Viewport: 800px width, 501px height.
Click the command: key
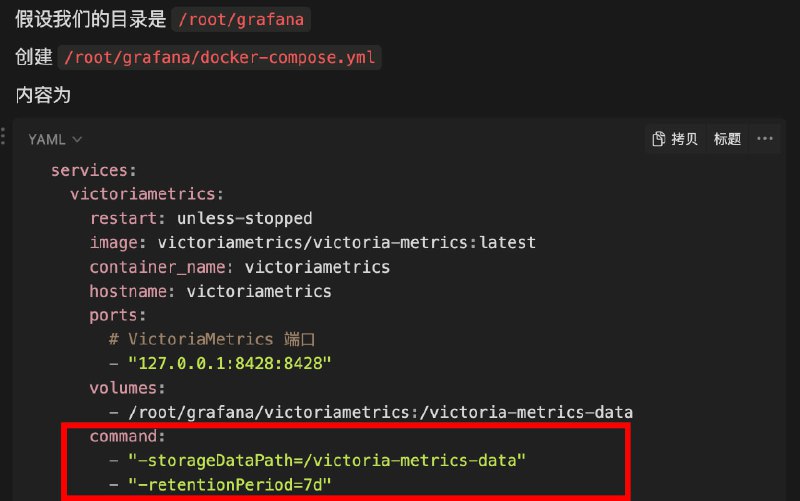(128, 436)
